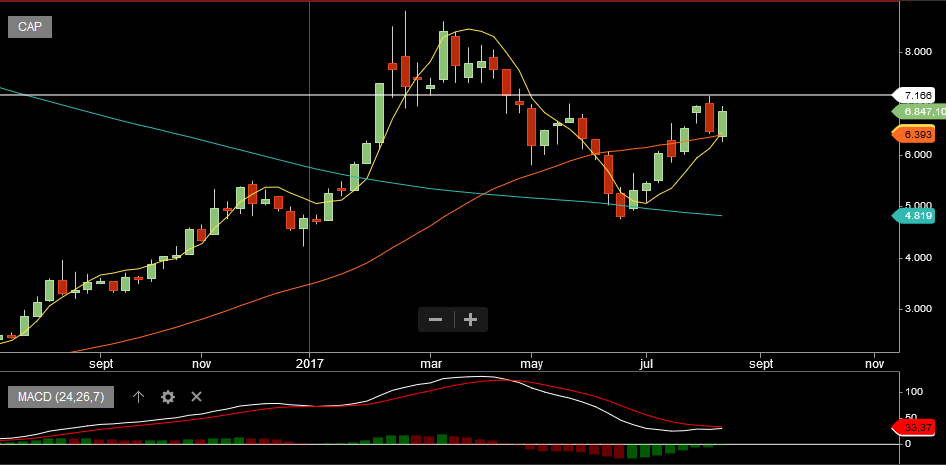Click the may label on time axis

[532, 364]
